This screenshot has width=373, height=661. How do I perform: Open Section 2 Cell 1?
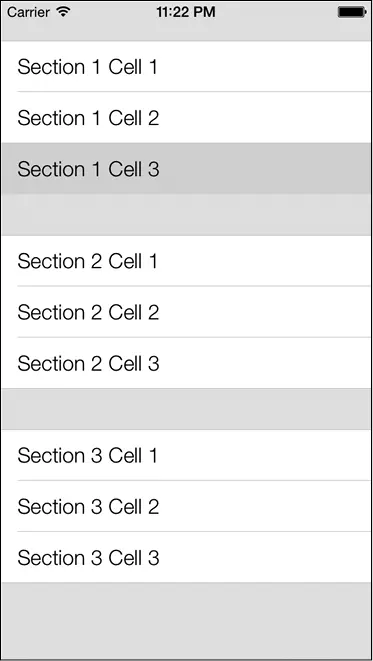[x=186, y=261]
